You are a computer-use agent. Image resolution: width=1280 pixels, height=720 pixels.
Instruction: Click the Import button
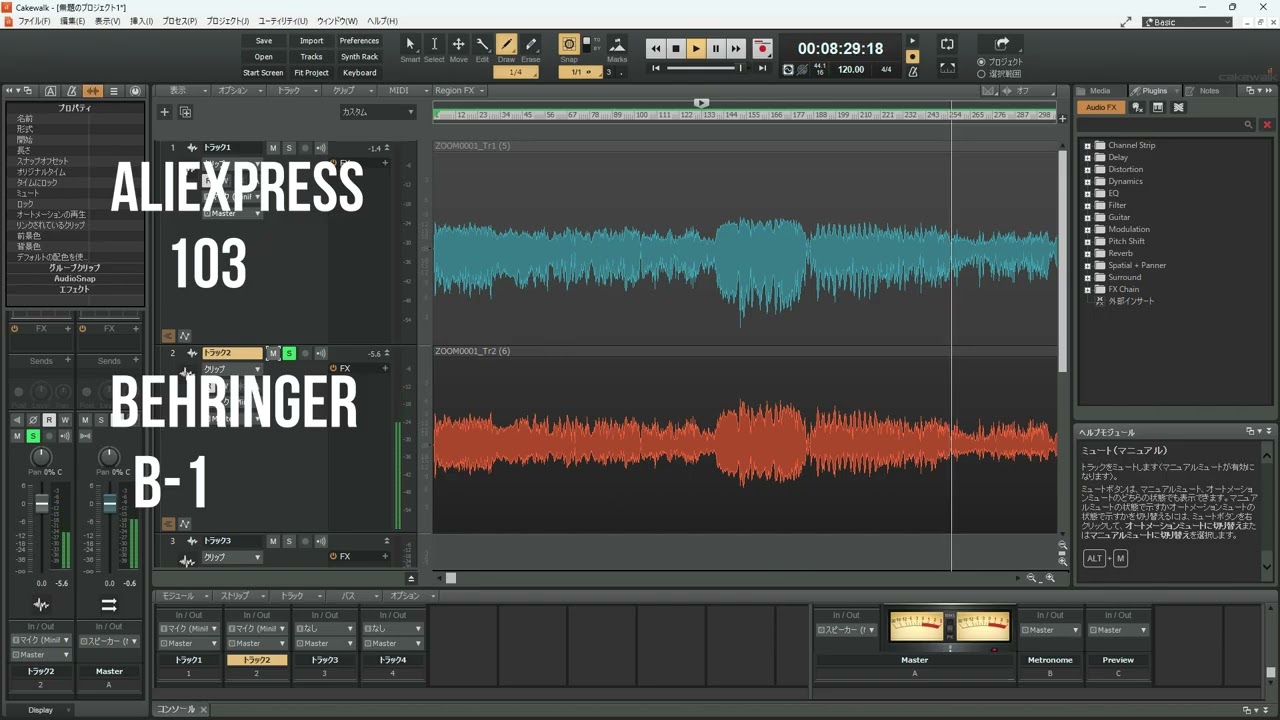coord(311,41)
